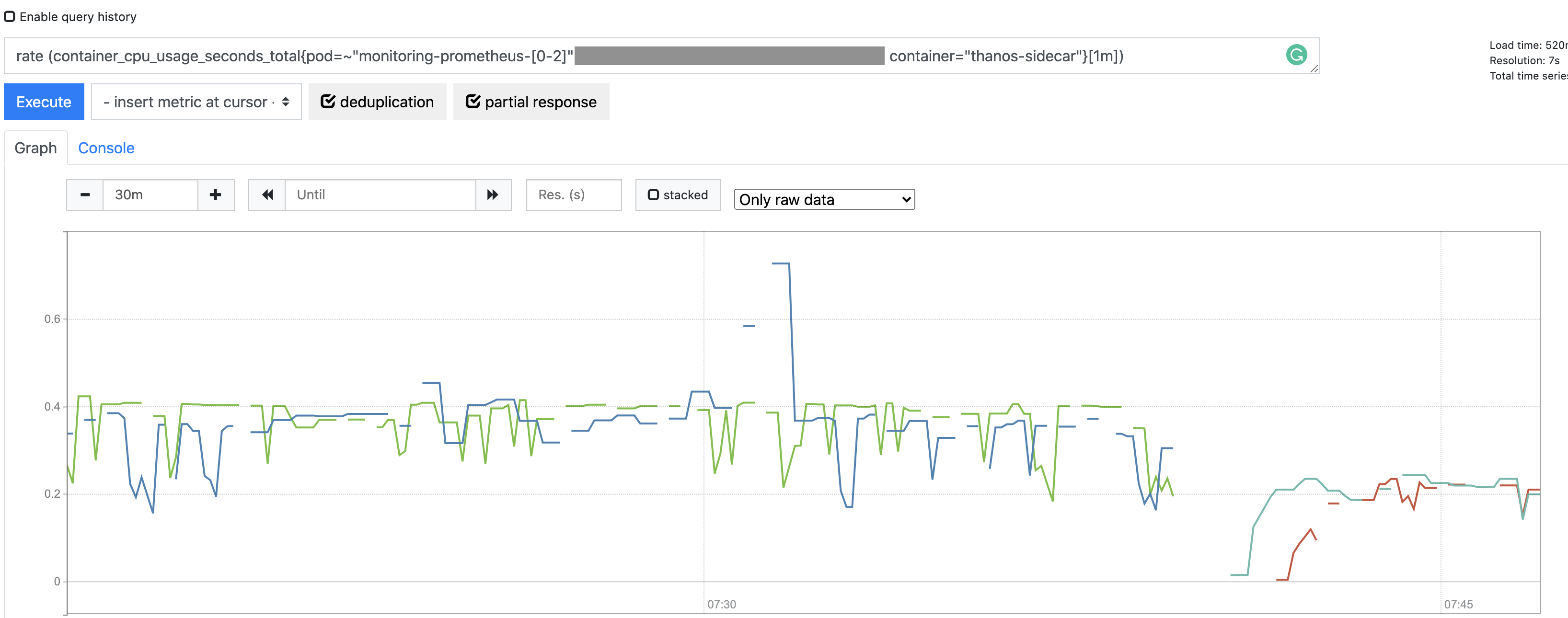This screenshot has height=618, width=1568.
Task: Click the checkmark icon beside deduplication
Action: click(x=328, y=102)
